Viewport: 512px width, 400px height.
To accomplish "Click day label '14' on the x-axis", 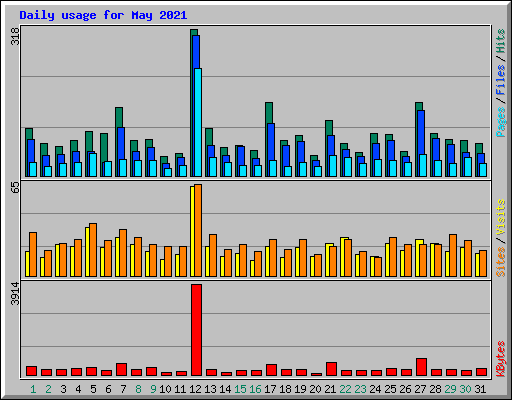I will tap(225, 389).
